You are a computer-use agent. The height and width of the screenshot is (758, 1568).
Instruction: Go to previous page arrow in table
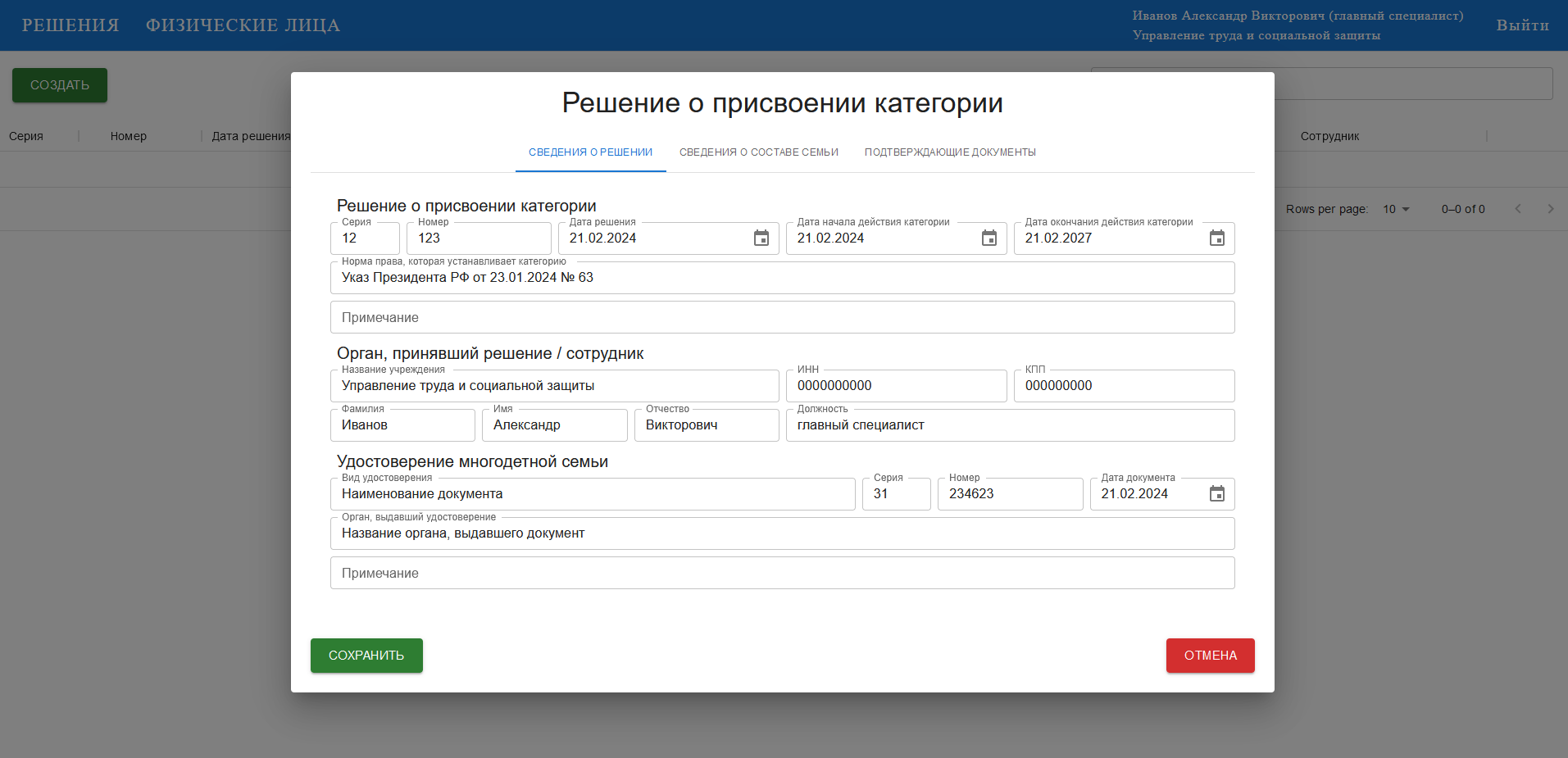pos(1518,209)
